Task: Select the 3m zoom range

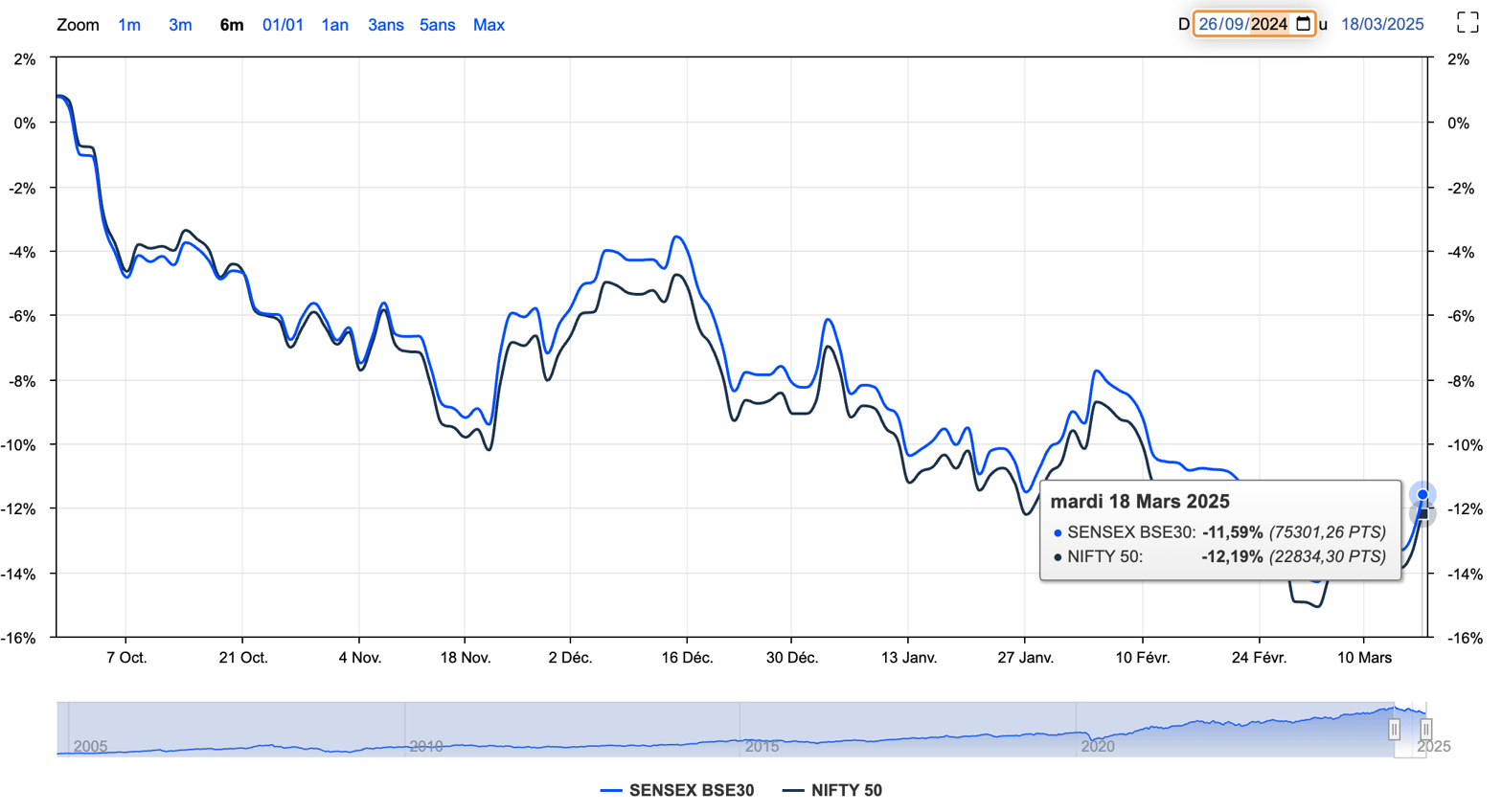Action: [x=180, y=25]
